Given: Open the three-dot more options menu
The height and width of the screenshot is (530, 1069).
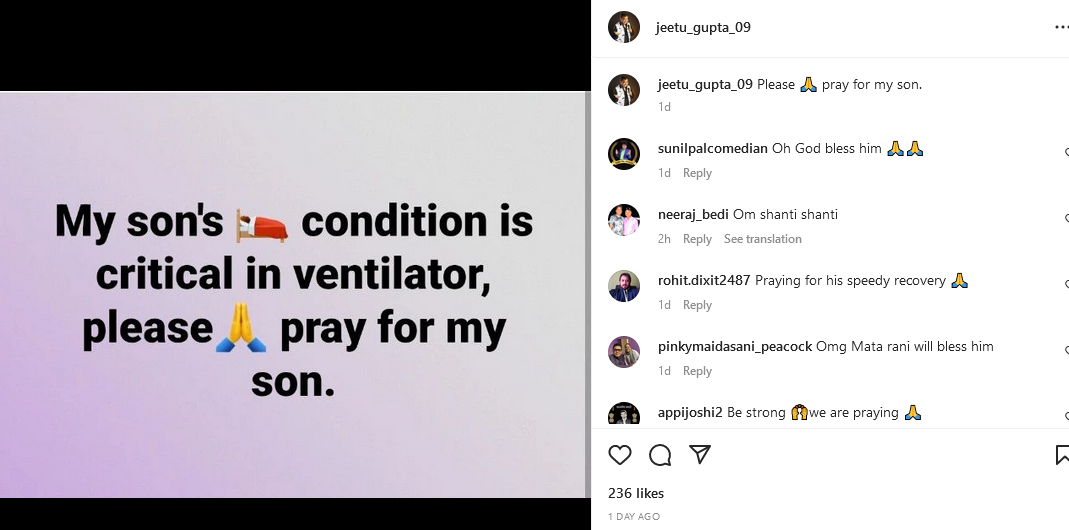Looking at the screenshot, I should 1061,27.
